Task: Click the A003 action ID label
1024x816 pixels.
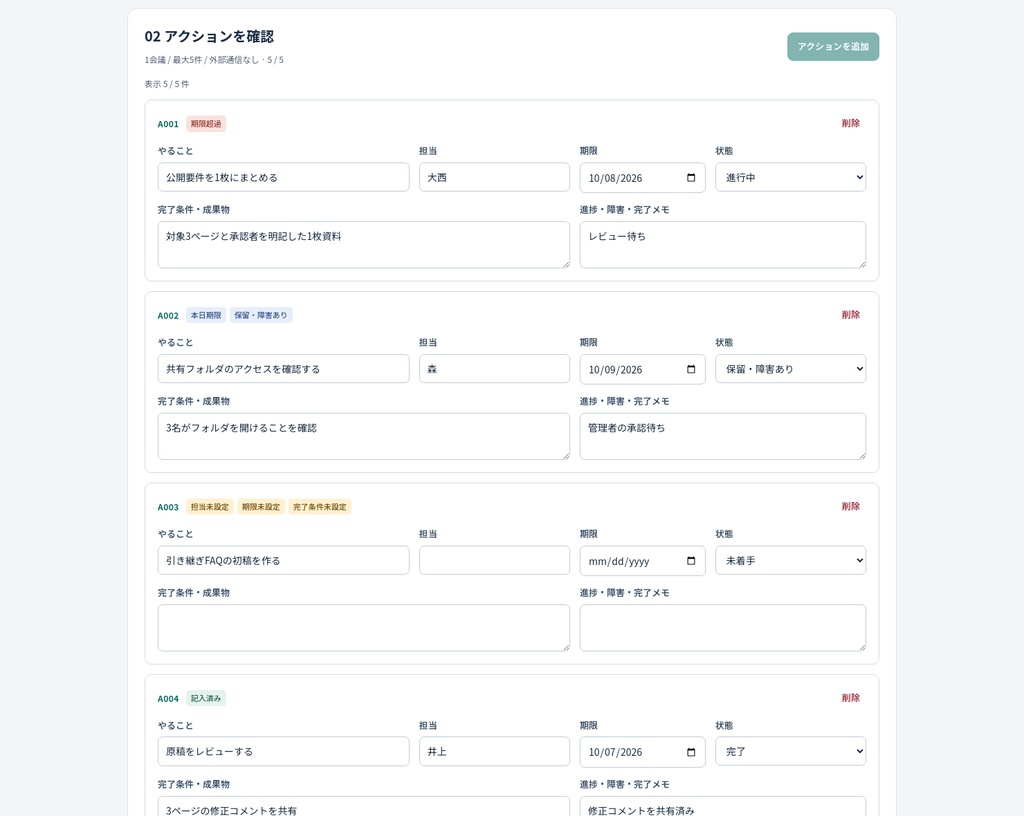Action: [x=168, y=507]
